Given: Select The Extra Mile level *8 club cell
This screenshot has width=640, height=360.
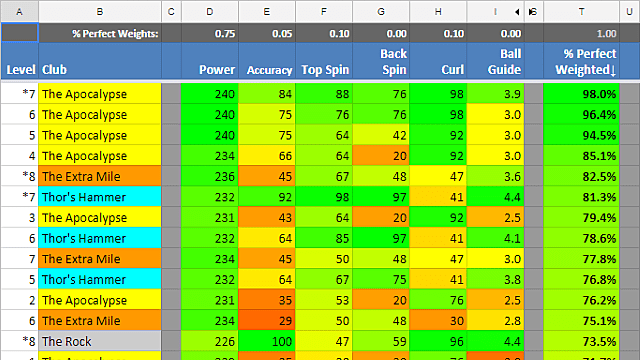Looking at the screenshot, I should coord(100,176).
